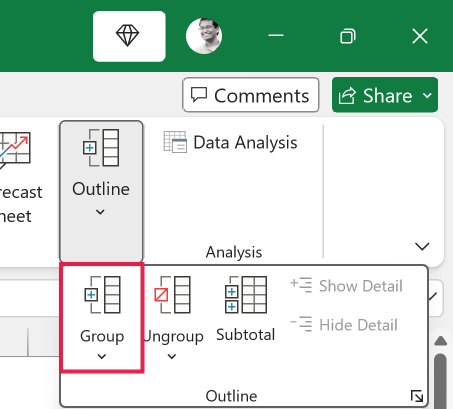Click the vertical scrollbar thumb

click(441, 381)
